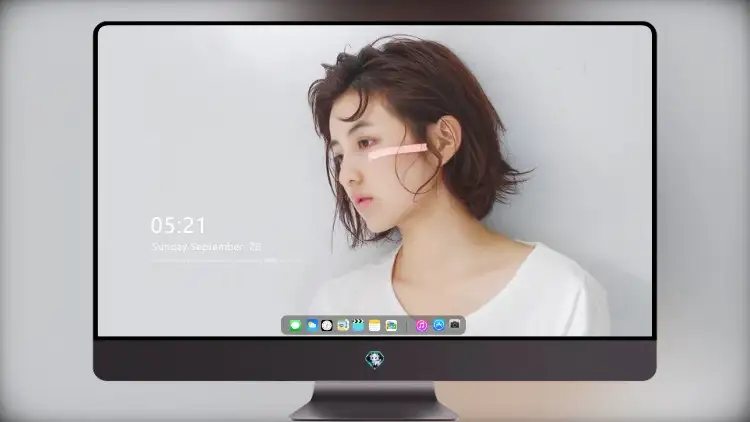Open the Camera app in the dock
750x422 pixels.
point(454,325)
